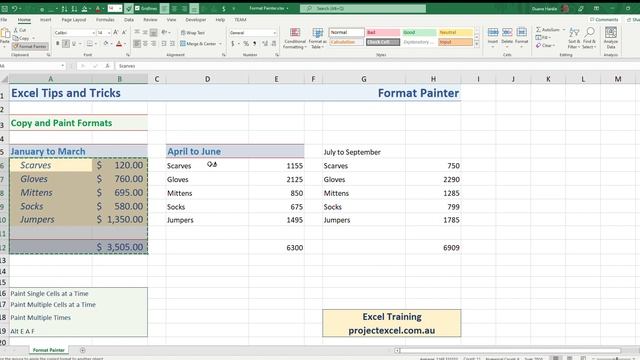This screenshot has width=640, height=360.
Task: Click the Format Painter button in Clipboard
Action: pos(30,47)
